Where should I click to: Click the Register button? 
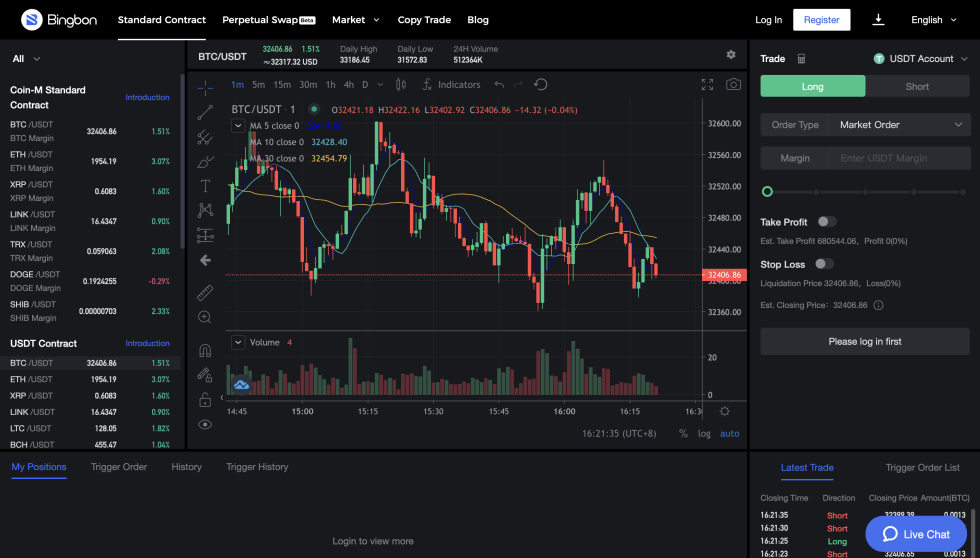[821, 20]
